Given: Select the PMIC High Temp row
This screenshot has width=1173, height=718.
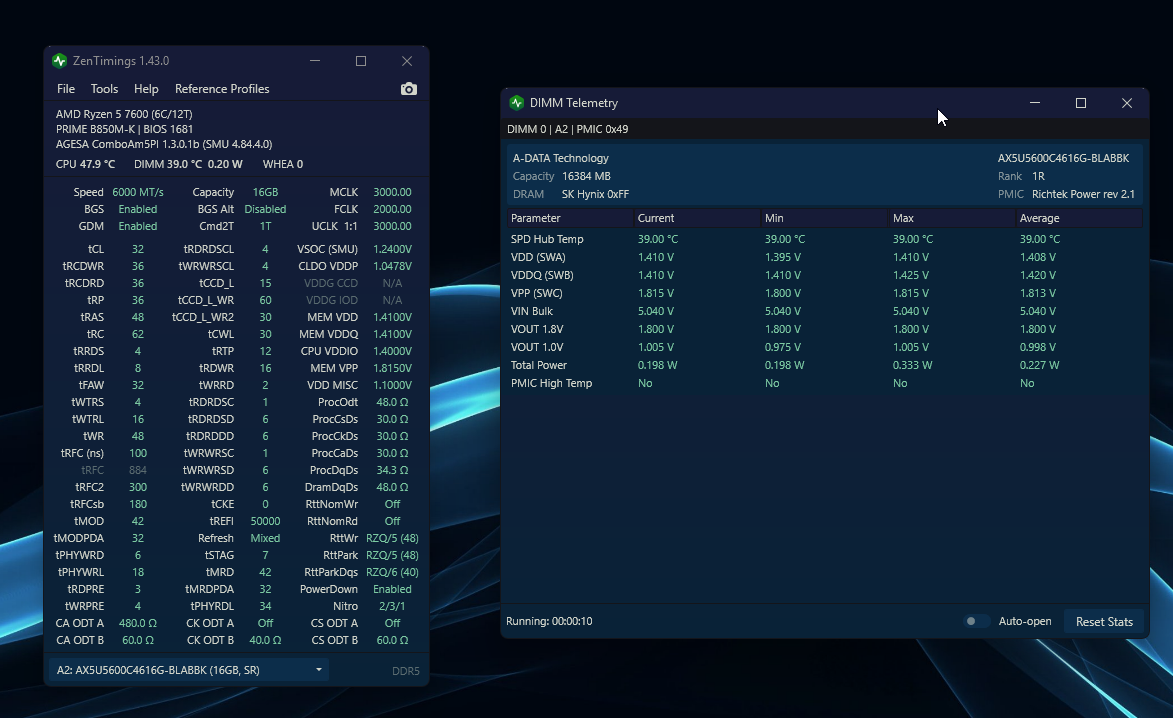Looking at the screenshot, I should 824,383.
